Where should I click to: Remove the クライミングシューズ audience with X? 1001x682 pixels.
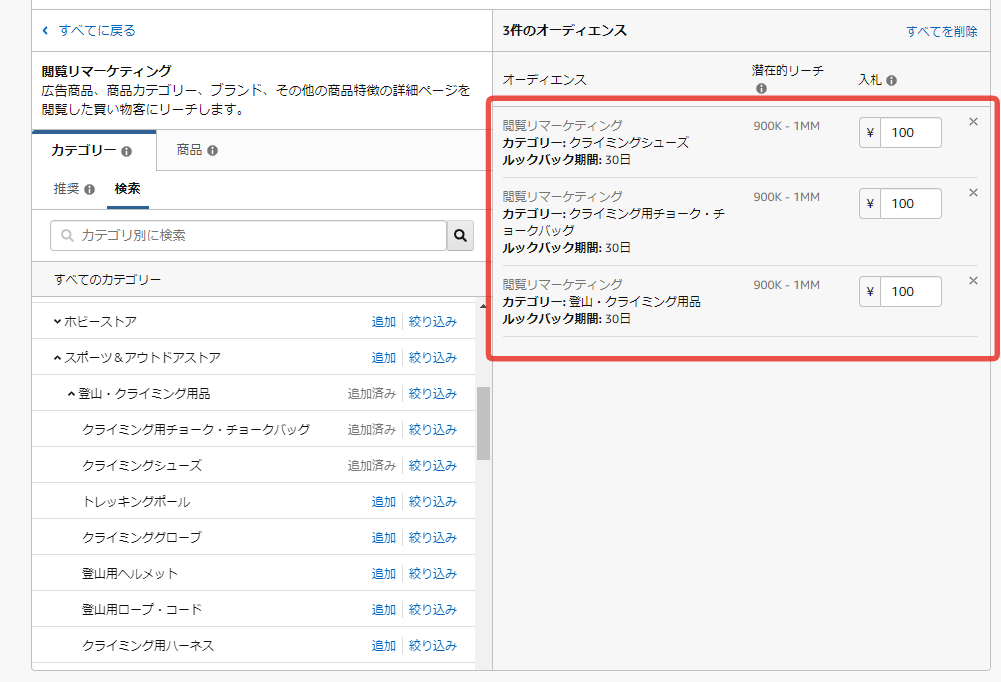pos(973,122)
